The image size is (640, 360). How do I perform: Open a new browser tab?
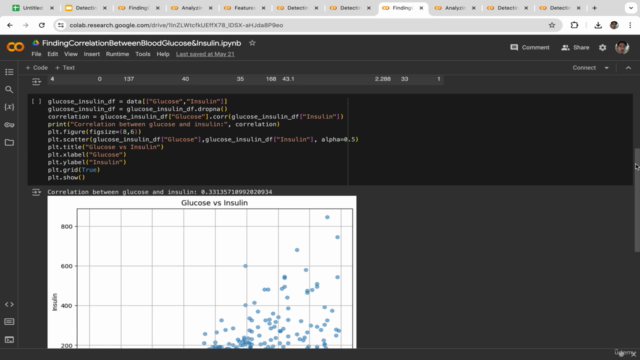(594, 8)
